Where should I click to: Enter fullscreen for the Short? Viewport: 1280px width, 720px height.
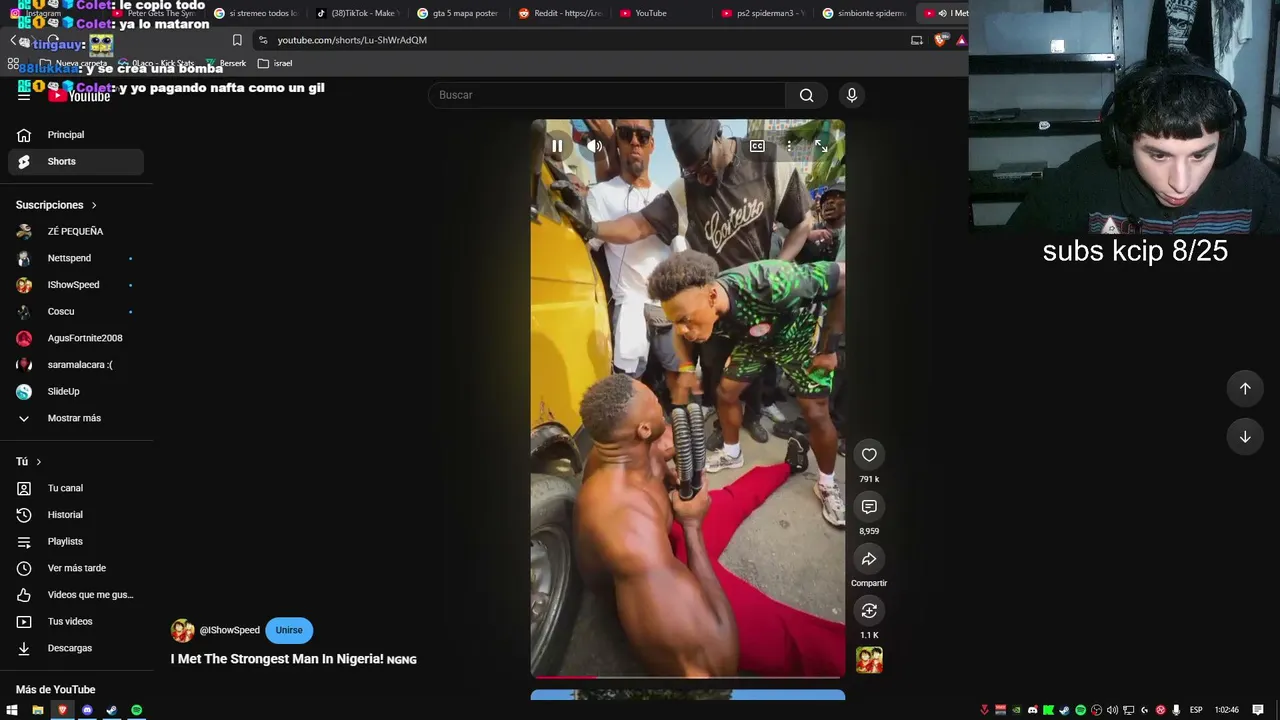click(821, 146)
